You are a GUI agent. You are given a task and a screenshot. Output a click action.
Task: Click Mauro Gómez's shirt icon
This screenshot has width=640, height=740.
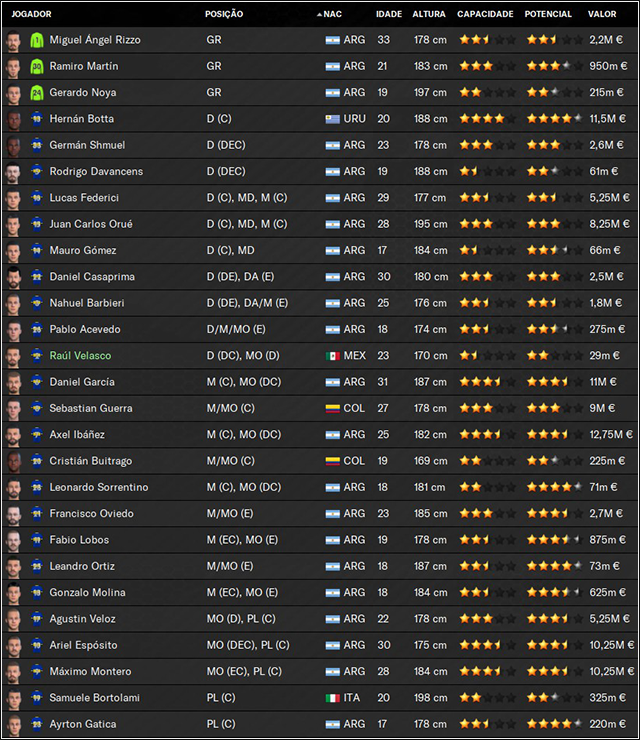pos(37,251)
